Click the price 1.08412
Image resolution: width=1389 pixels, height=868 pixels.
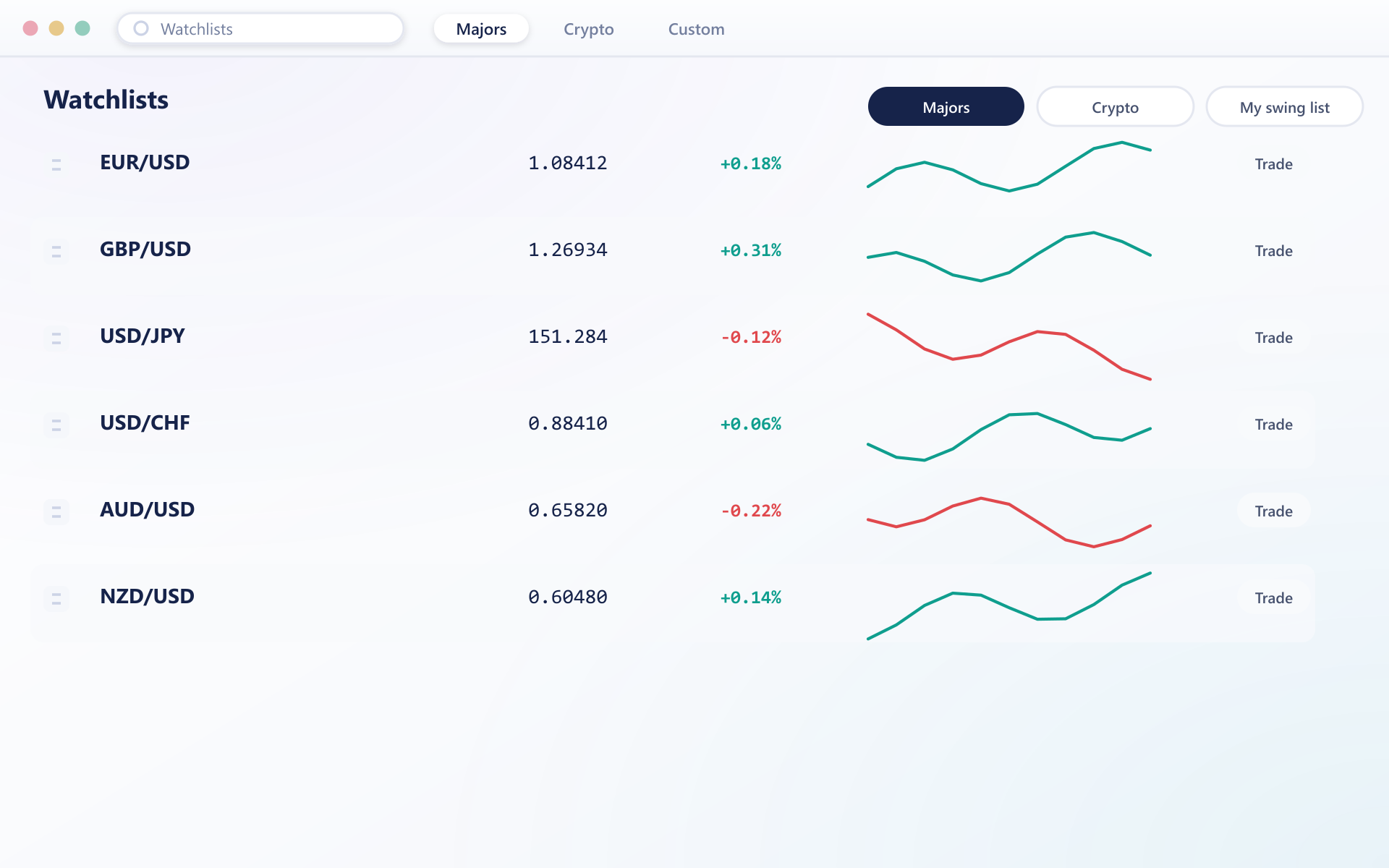click(568, 163)
